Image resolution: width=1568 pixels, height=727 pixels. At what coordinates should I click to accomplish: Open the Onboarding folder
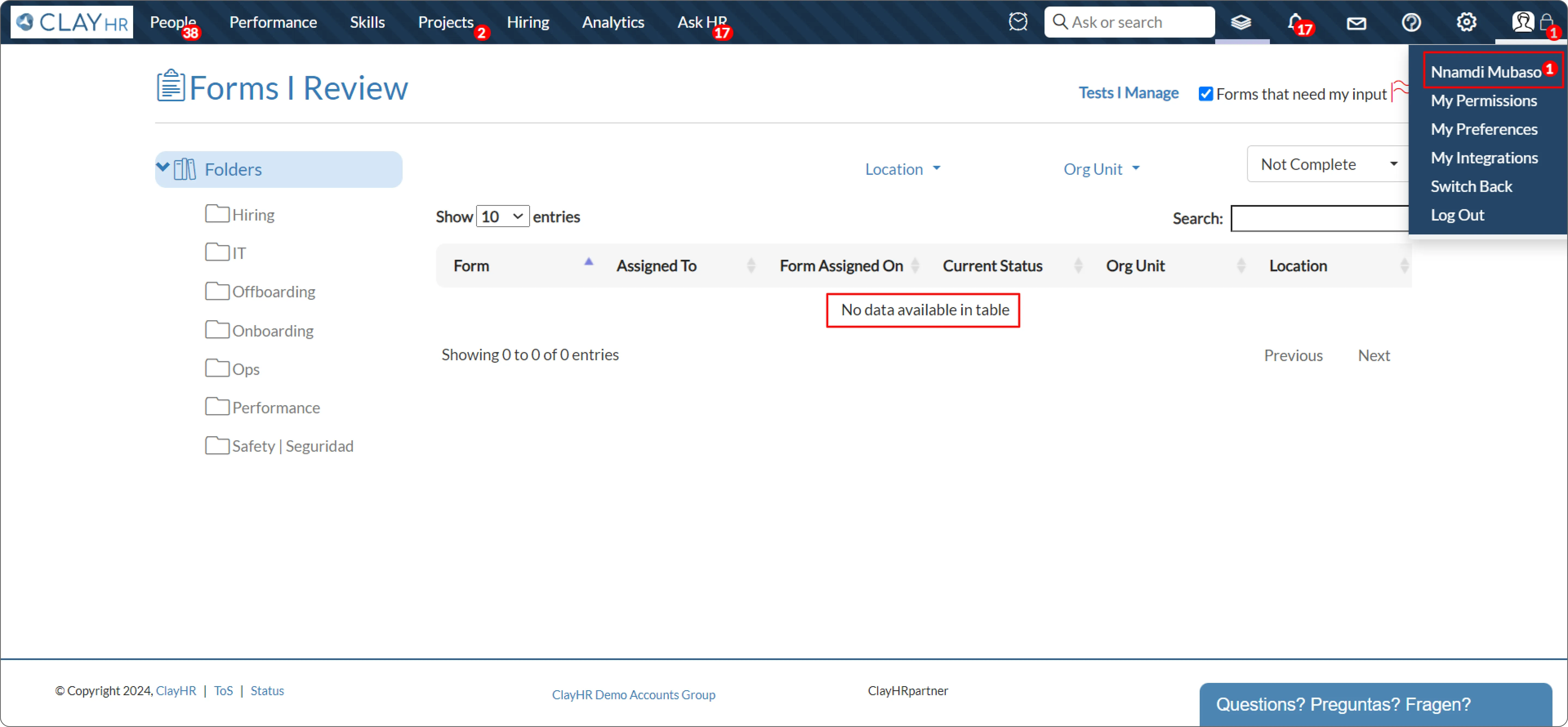click(x=272, y=331)
